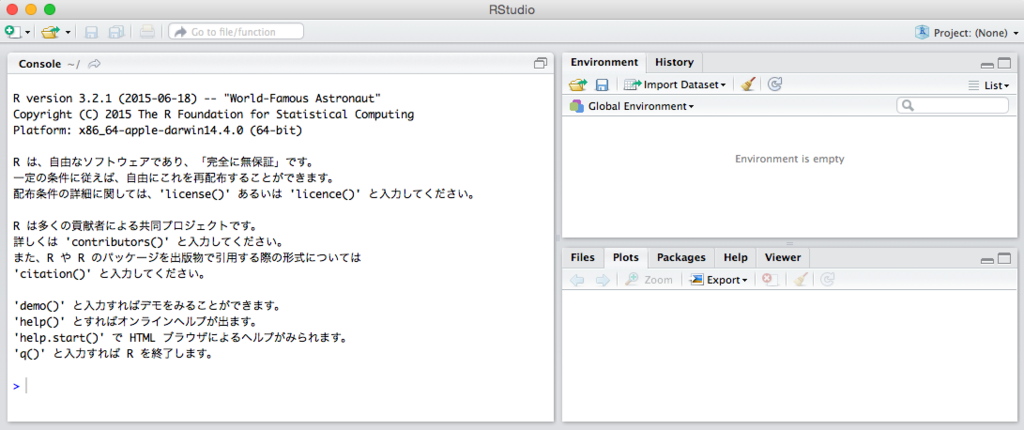1024x430 pixels.
Task: Click the 'help.start()' line in console
Action: point(179,339)
